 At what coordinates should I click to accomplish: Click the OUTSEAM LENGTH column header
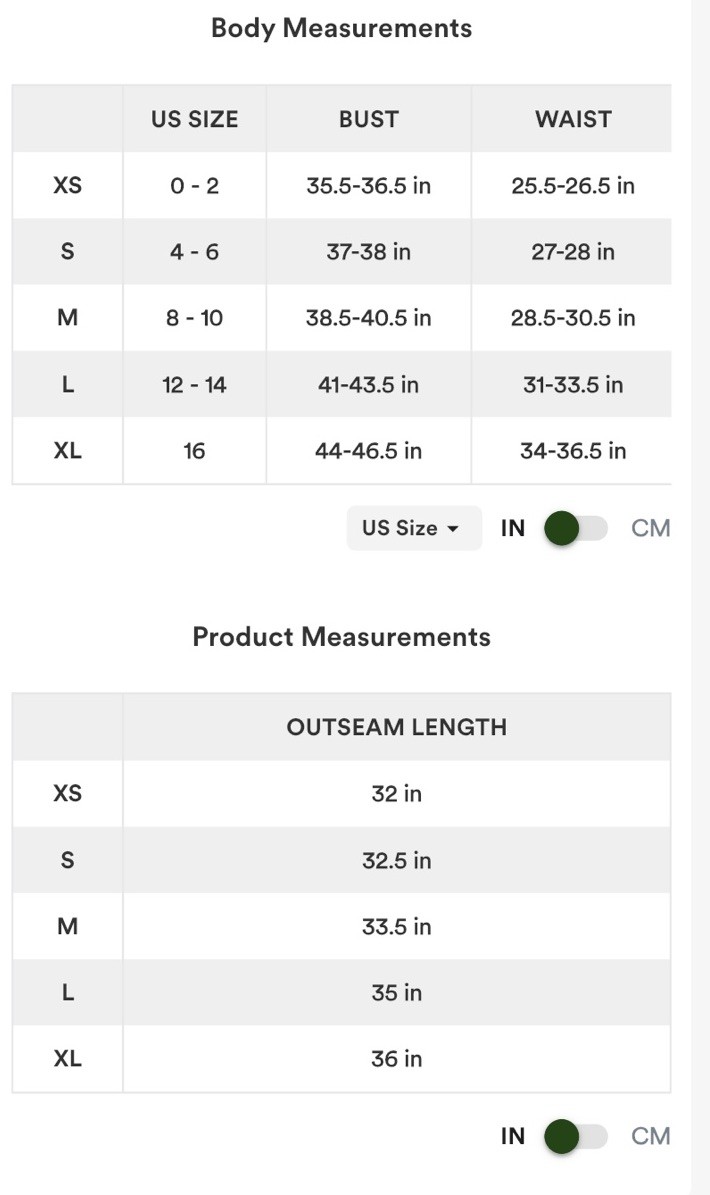point(396,727)
